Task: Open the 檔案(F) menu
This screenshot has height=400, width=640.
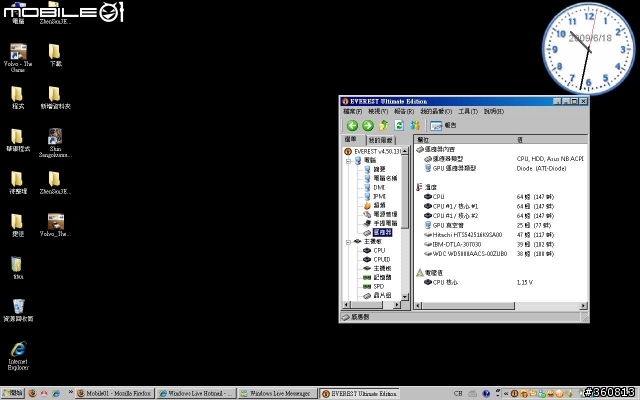Action: tap(352, 111)
